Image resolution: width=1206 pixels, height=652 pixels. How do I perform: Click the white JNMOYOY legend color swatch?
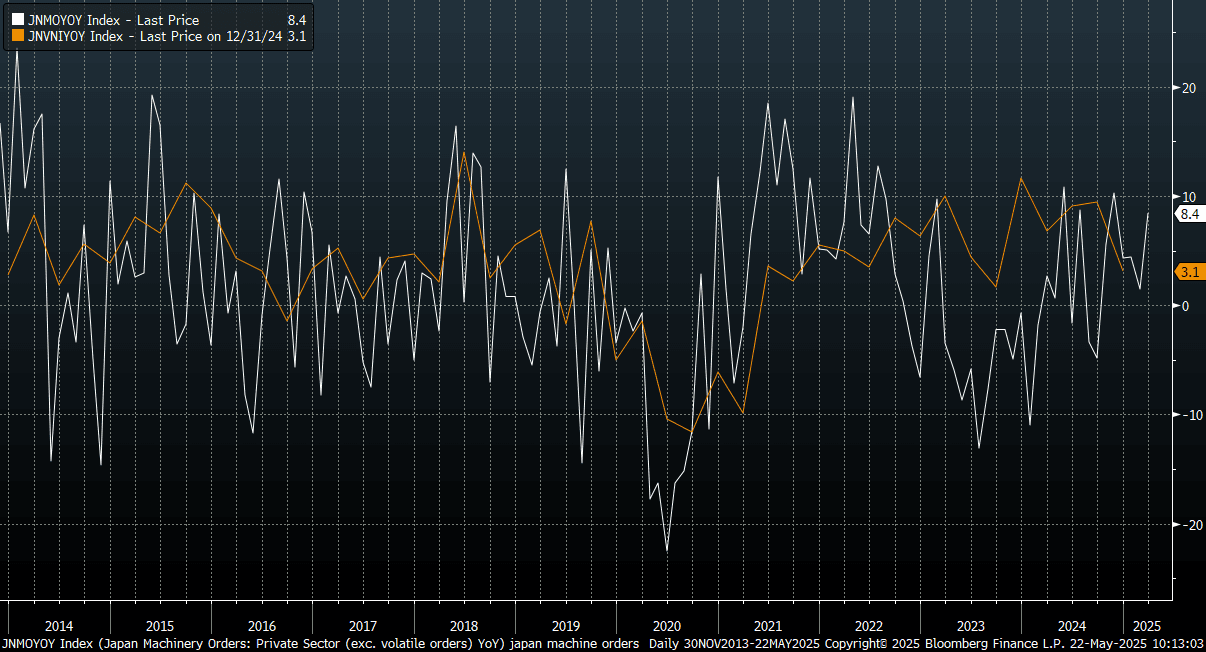coord(17,20)
